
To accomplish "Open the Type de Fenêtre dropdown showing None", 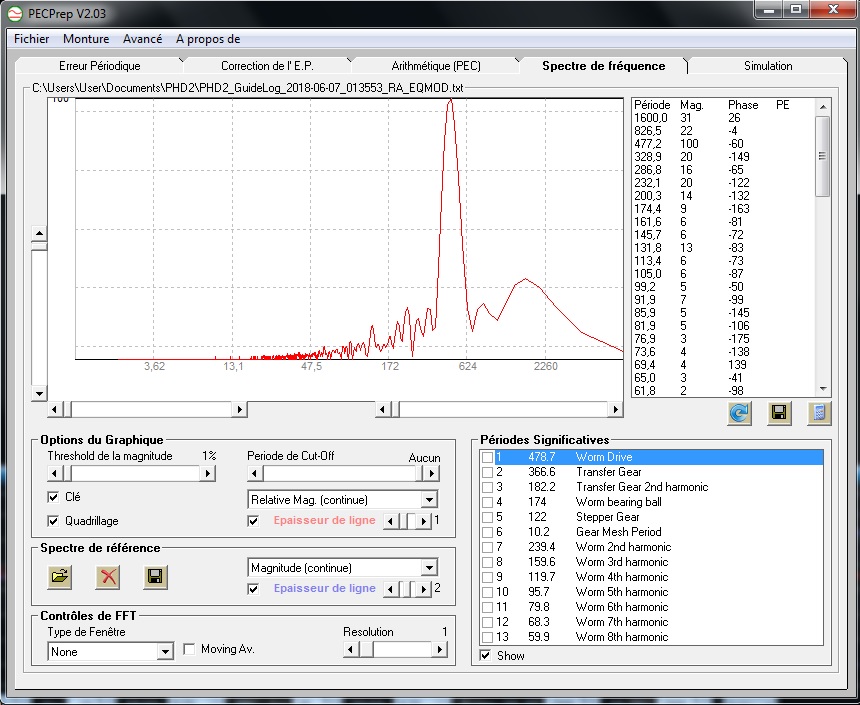I will (165, 652).
